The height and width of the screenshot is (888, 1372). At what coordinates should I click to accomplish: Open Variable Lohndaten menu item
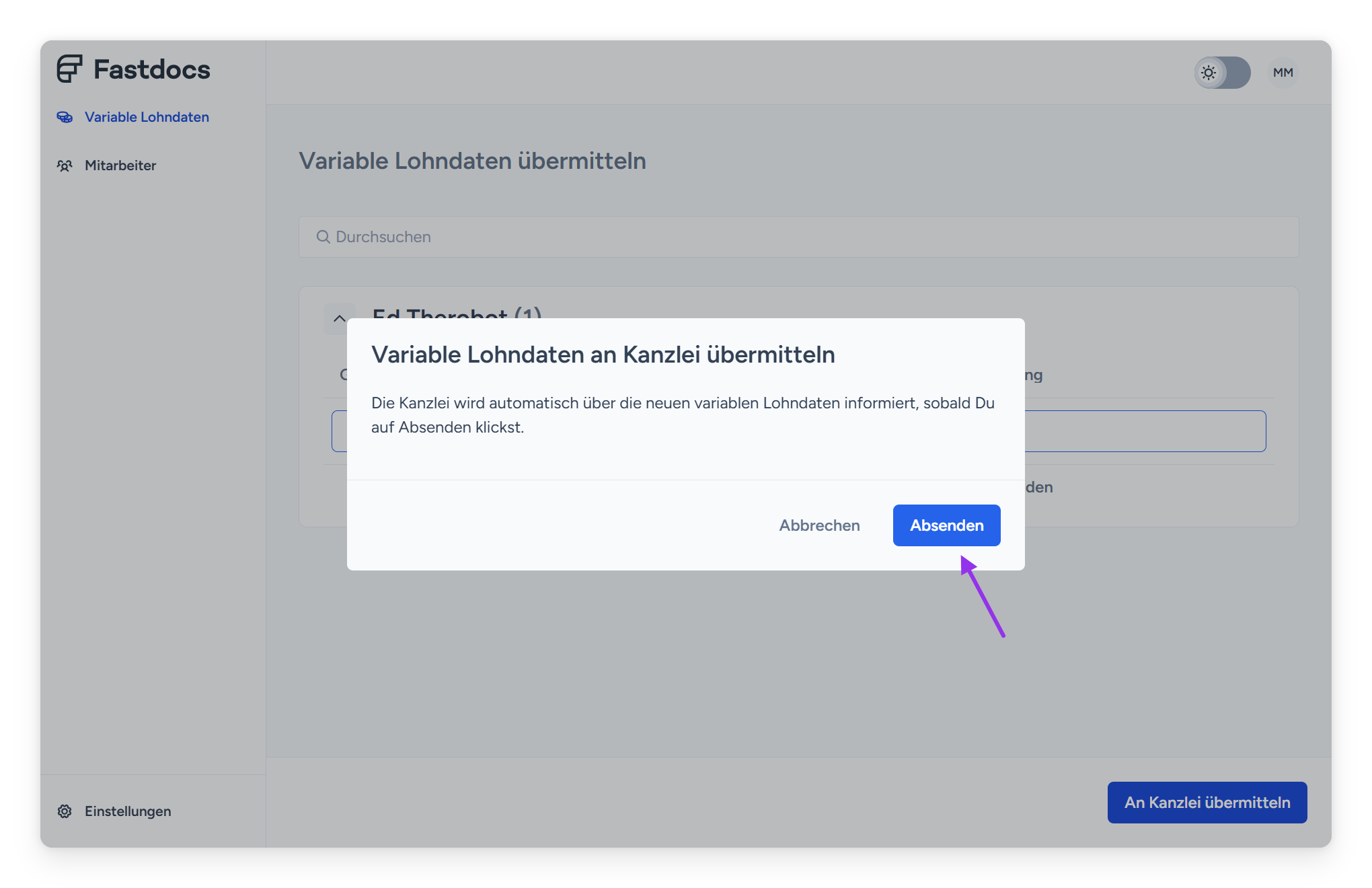147,117
